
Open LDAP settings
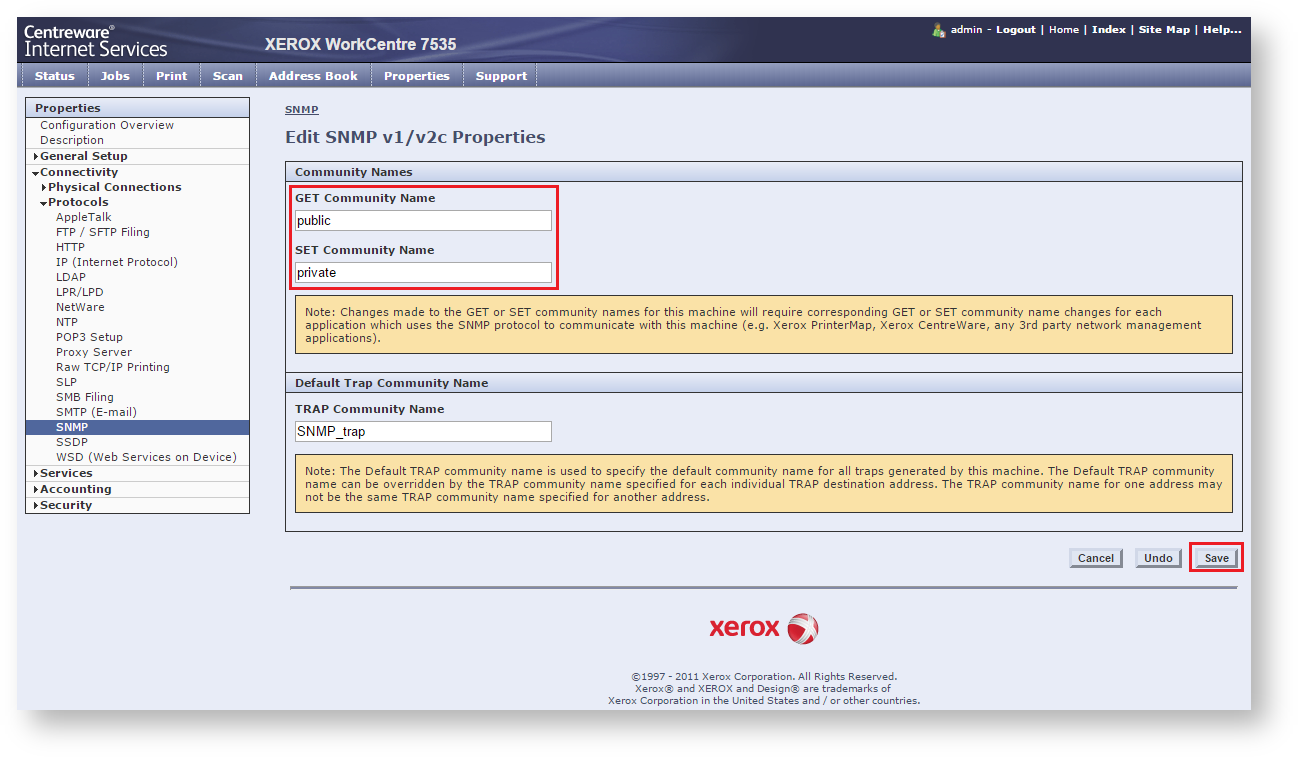point(71,277)
